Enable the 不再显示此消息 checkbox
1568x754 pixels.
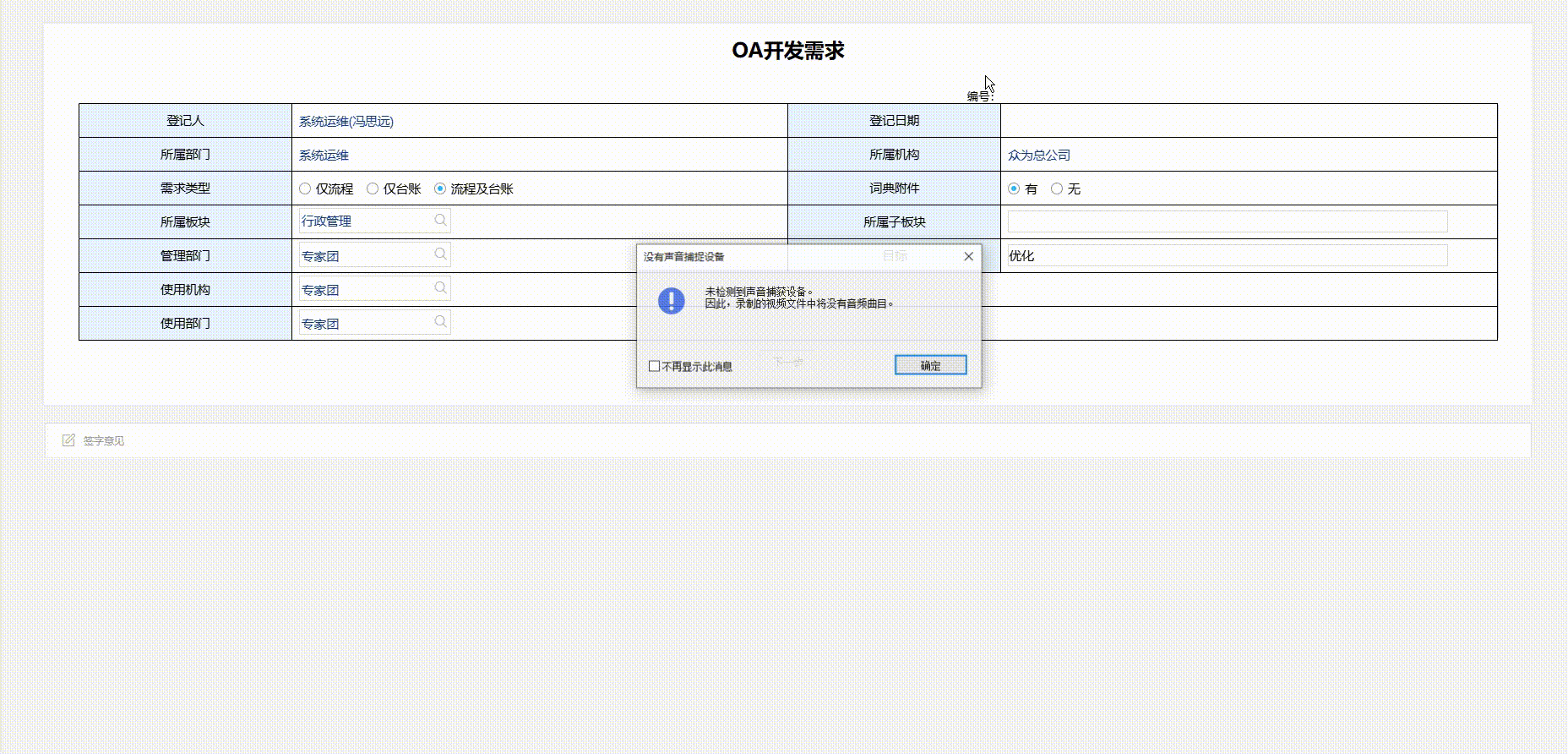[x=654, y=366]
